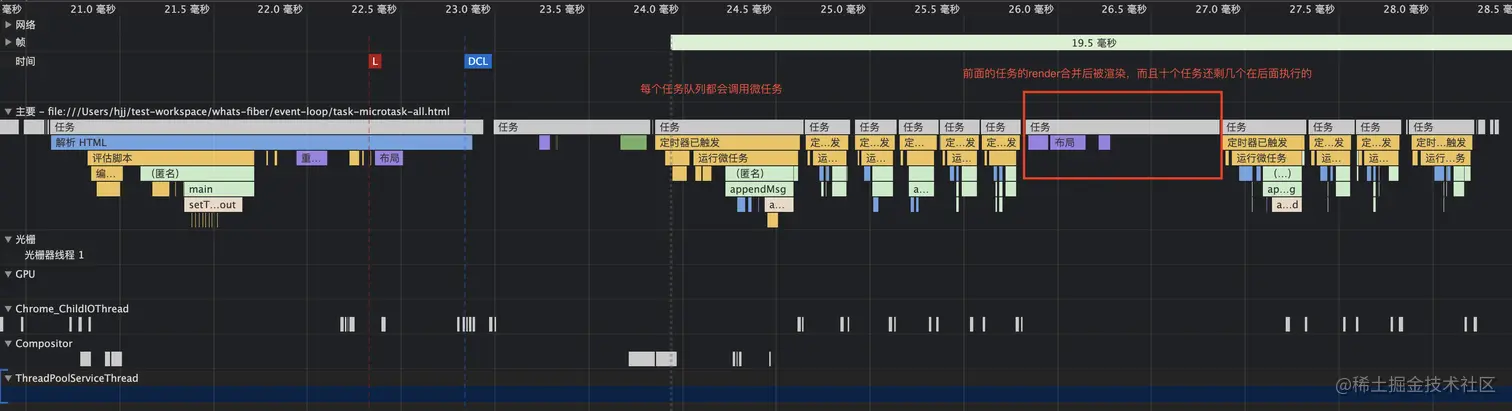Select the 布局 block under 解析 HTML

(x=389, y=158)
